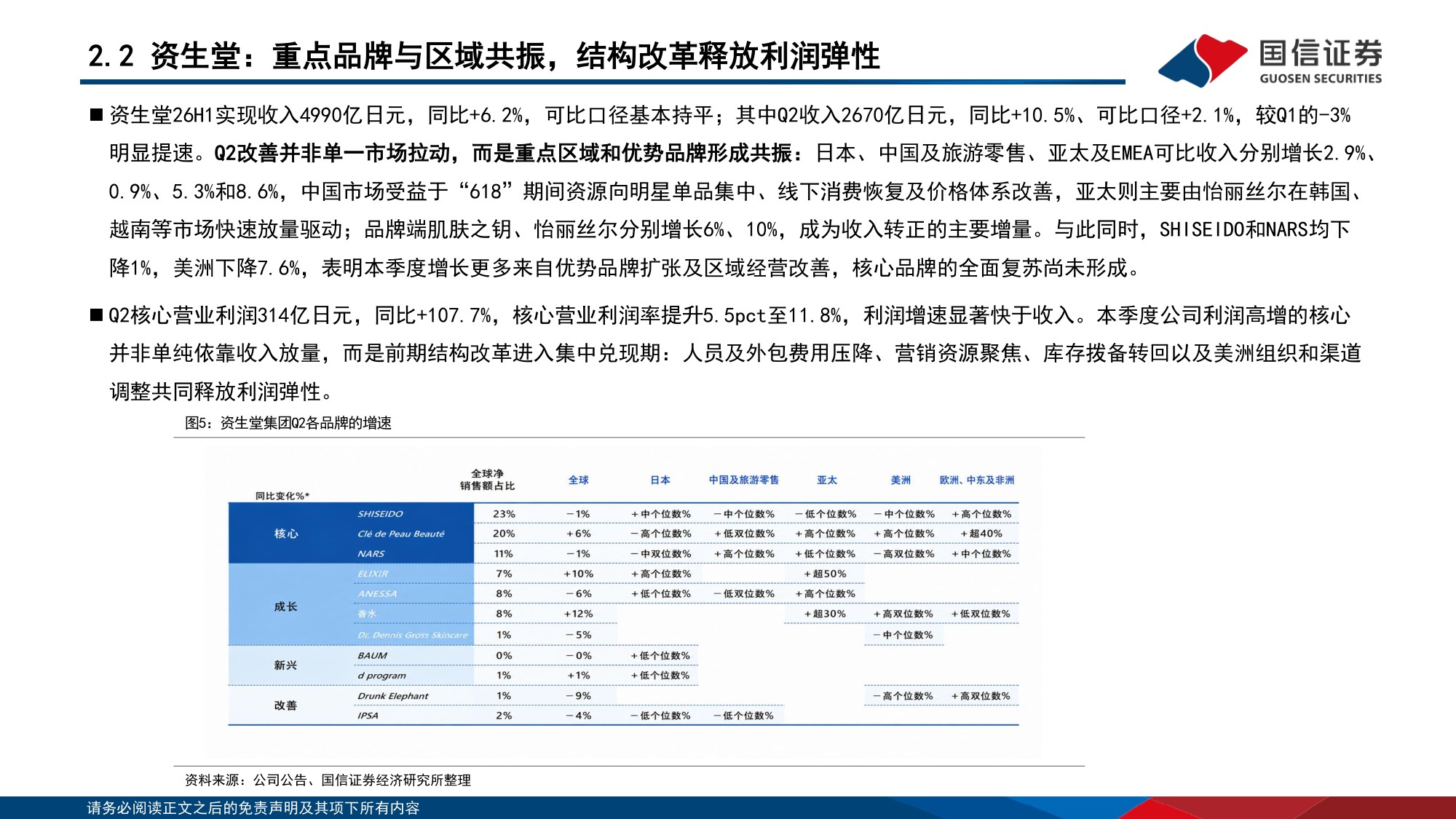
Task: Select the '成长' category cell
Action: (286, 606)
